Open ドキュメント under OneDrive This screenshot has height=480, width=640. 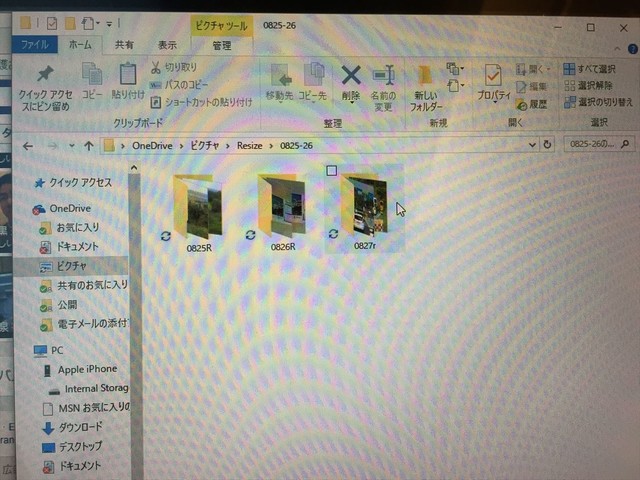coord(69,247)
